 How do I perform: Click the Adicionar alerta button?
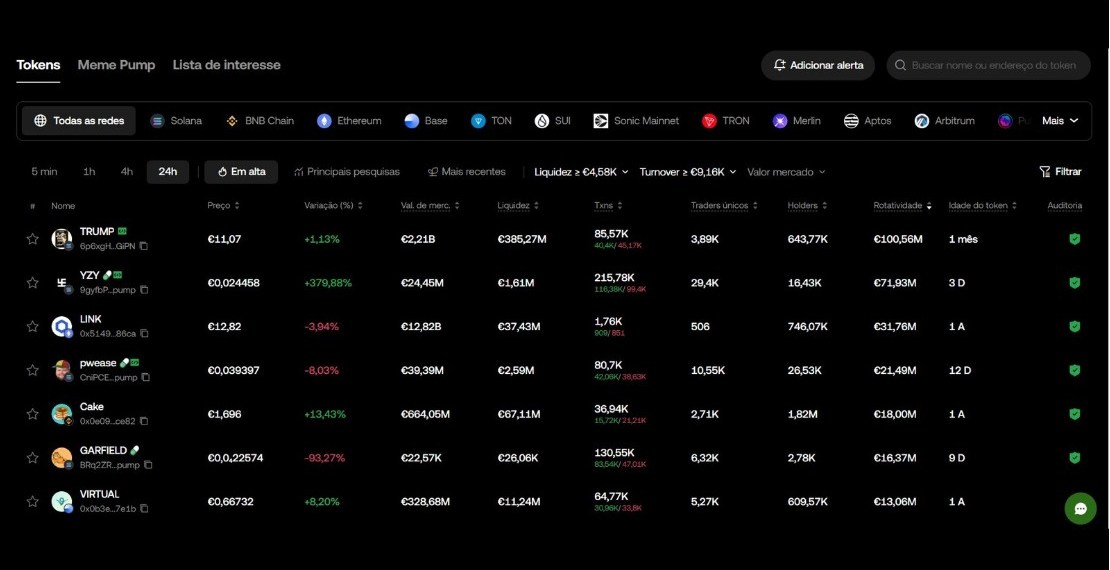tap(817, 65)
